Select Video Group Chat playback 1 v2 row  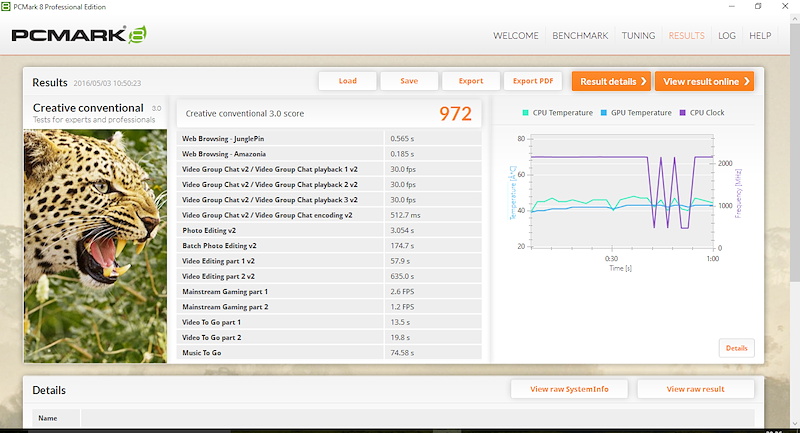[329, 169]
